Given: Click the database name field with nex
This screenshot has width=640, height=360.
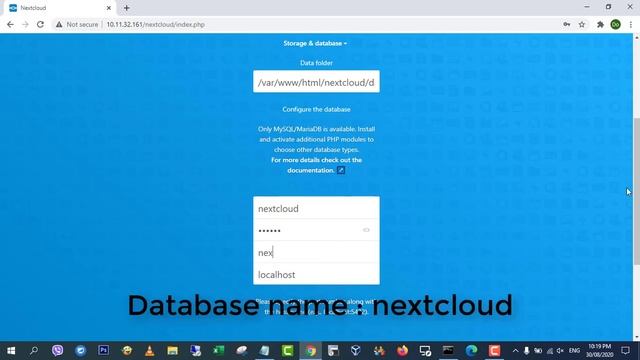Looking at the screenshot, I should 316,252.
